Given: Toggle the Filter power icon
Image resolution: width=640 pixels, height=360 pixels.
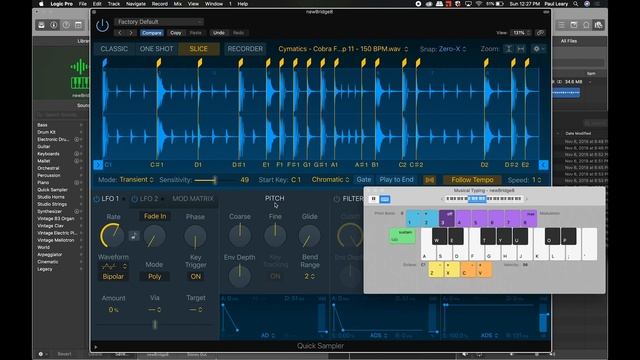Looking at the screenshot, I should click(337, 199).
